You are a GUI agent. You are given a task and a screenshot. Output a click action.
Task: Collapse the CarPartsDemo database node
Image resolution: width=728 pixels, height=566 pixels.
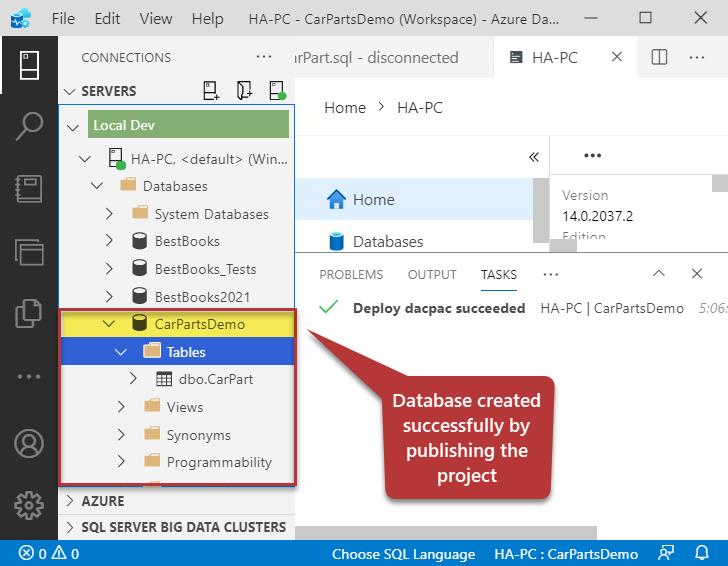[x=109, y=324]
